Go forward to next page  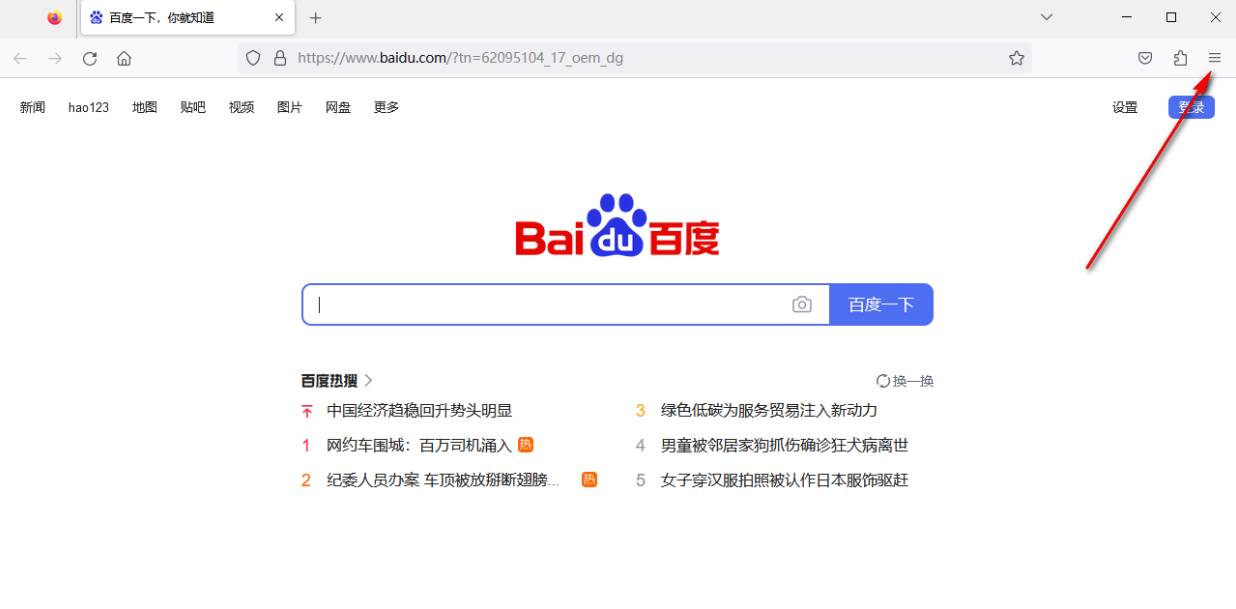[55, 58]
